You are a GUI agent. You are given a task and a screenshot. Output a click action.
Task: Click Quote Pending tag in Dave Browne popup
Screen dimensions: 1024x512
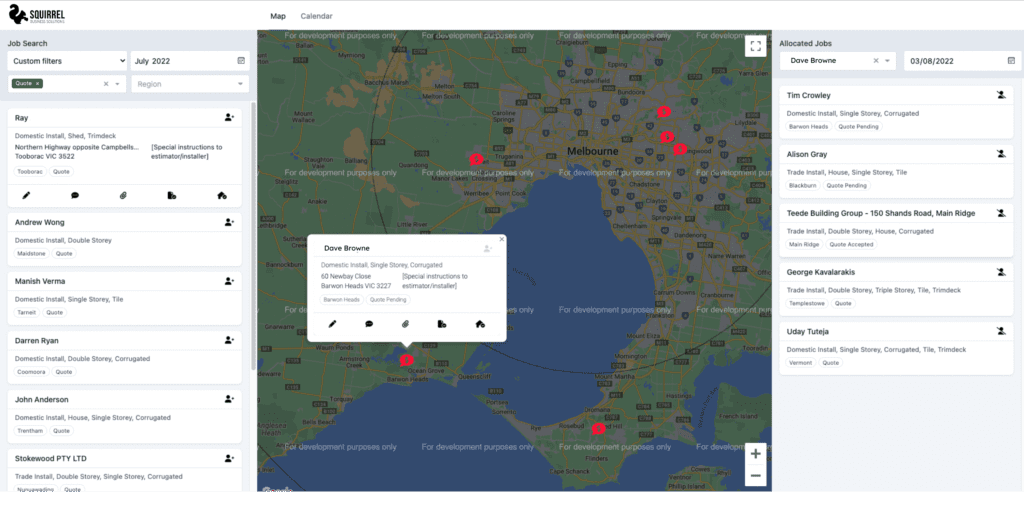388,300
